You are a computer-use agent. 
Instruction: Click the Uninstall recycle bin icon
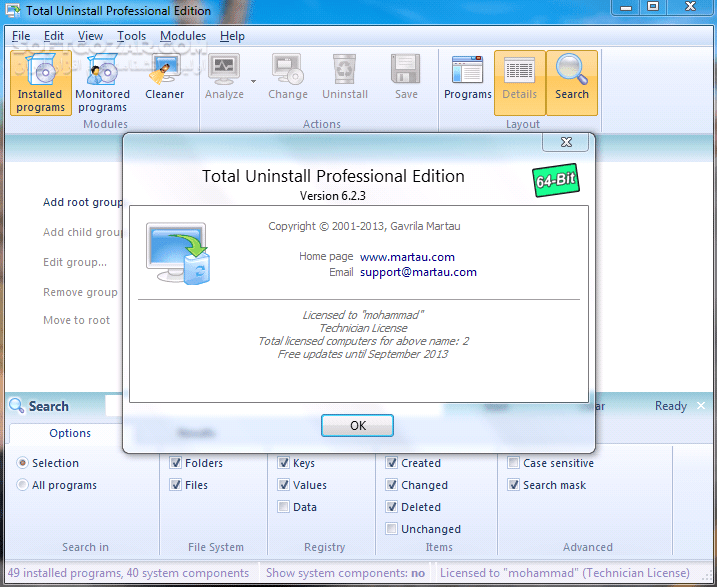point(345,69)
